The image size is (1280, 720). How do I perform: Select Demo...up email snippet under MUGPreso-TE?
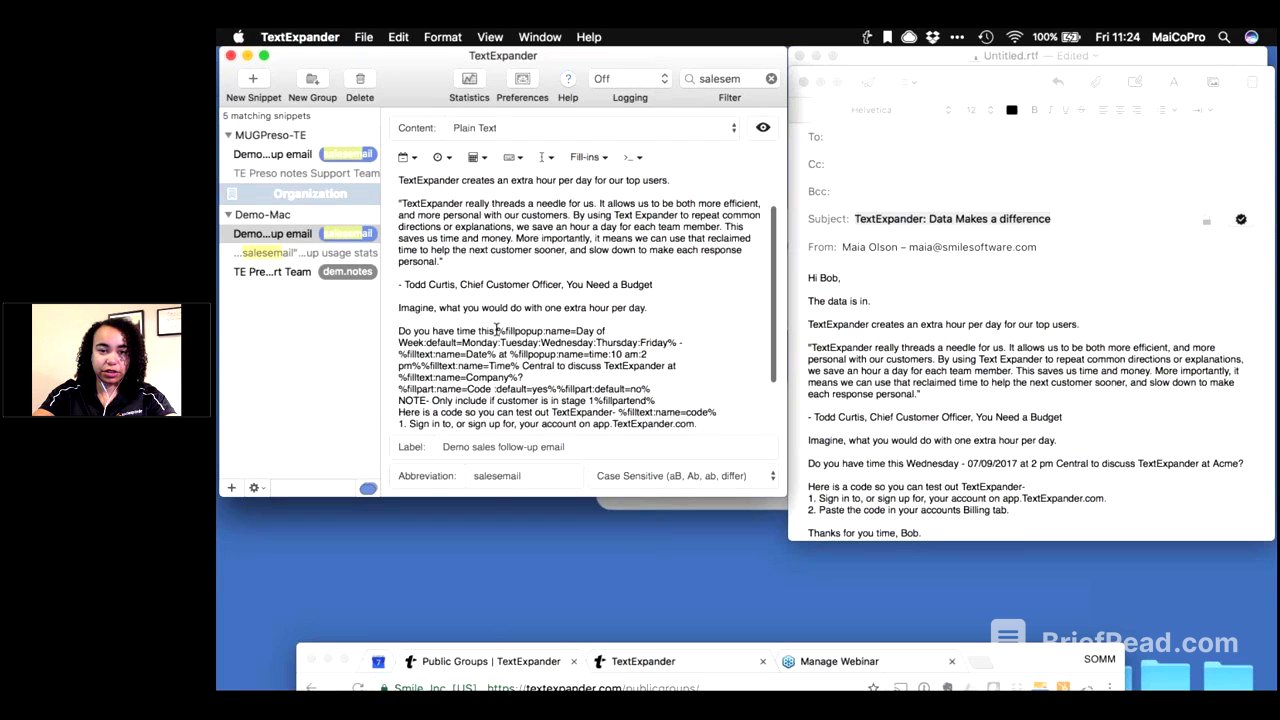[300, 154]
